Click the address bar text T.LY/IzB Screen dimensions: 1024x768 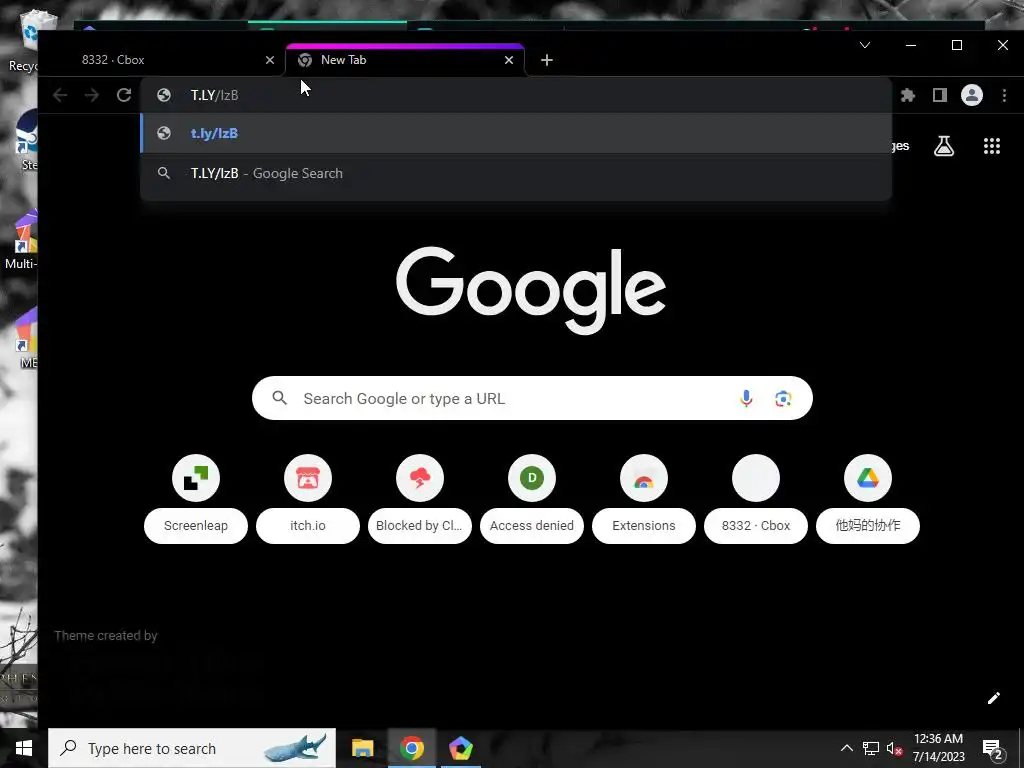click(x=214, y=95)
